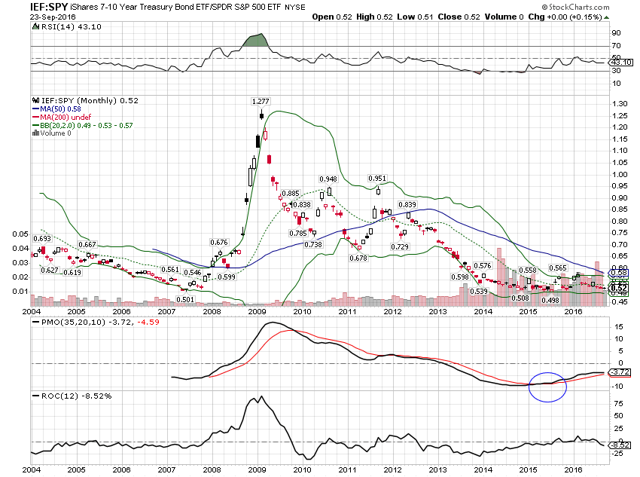640x477 pixels.
Task: Click the 0.785 price label
Action: [298, 234]
